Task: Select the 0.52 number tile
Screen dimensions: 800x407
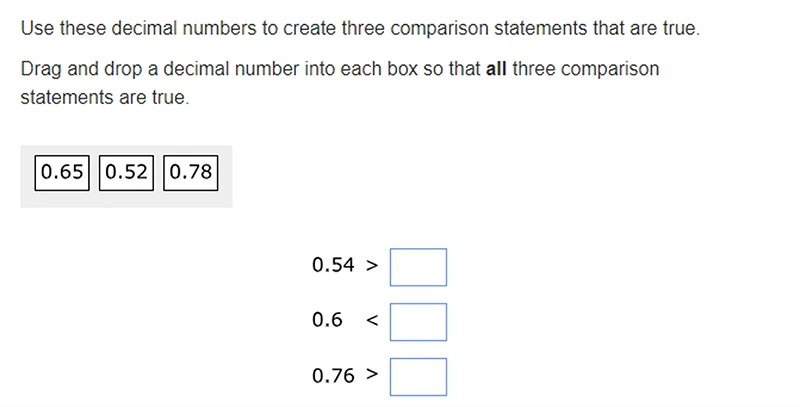Action: (126, 173)
